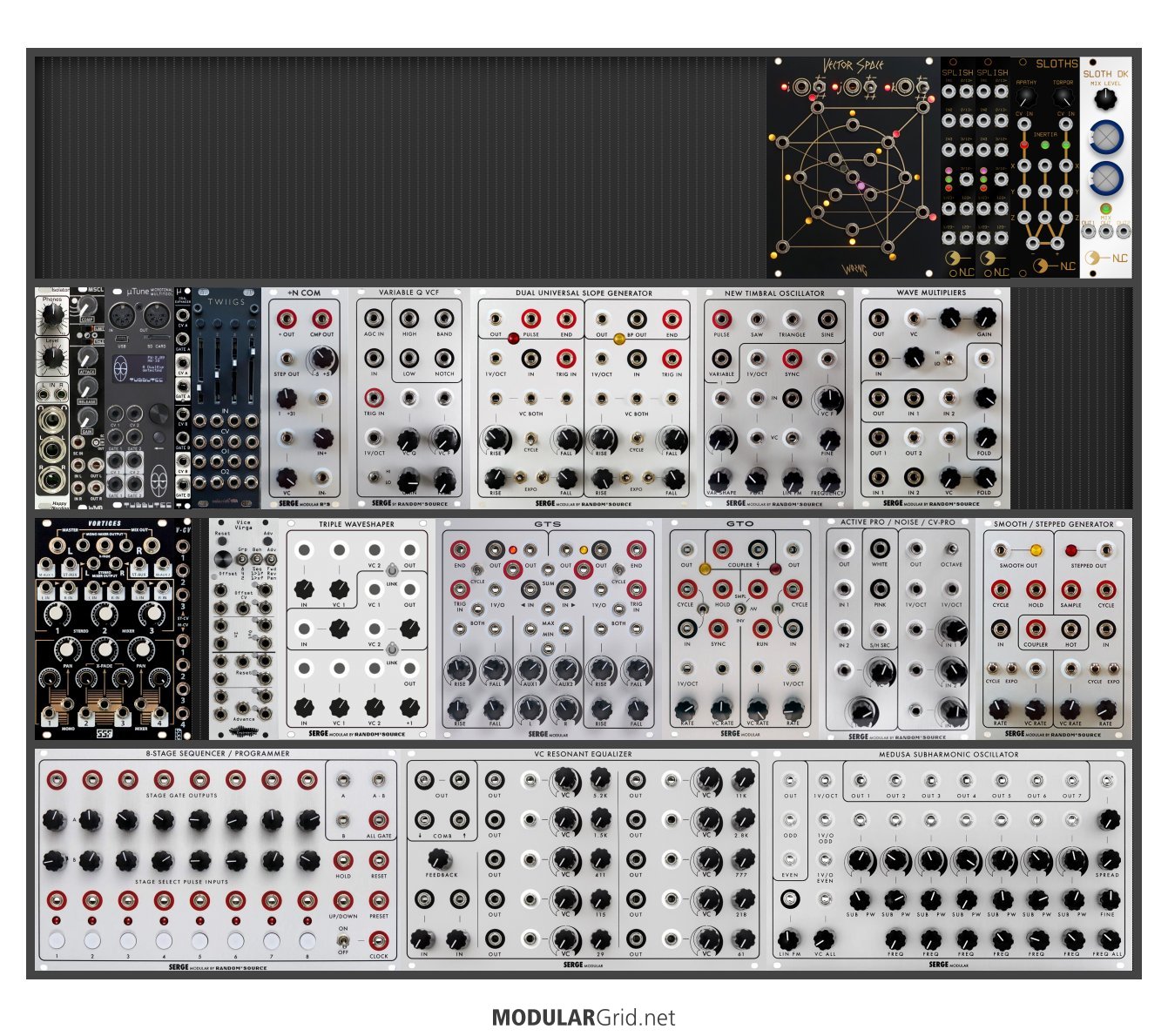Toggle HI/LO switch on Variable Q VCF
Viewport: 1168px width, 1036px height.
click(375, 477)
